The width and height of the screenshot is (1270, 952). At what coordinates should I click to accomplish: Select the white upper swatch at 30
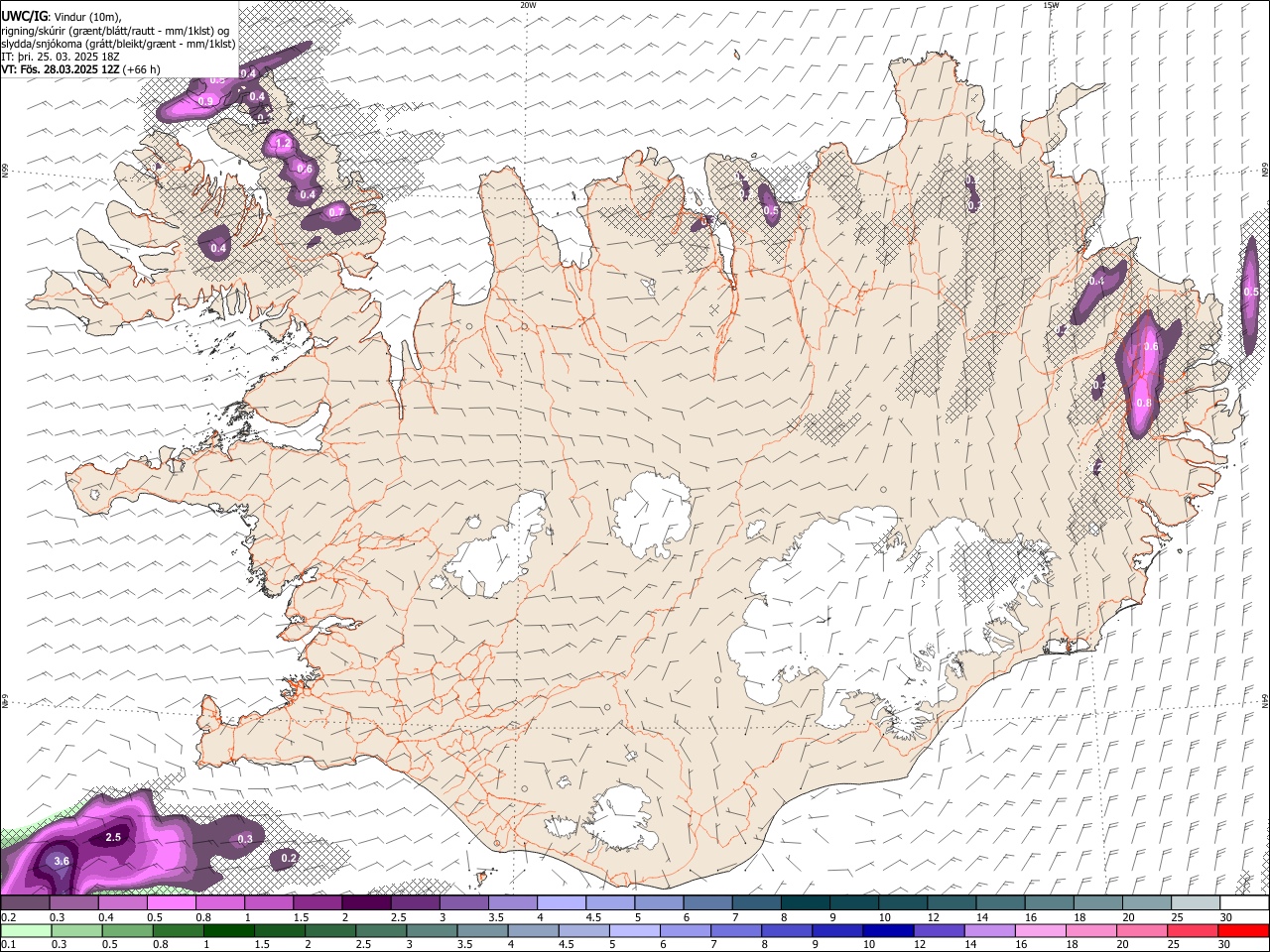pos(1245,903)
